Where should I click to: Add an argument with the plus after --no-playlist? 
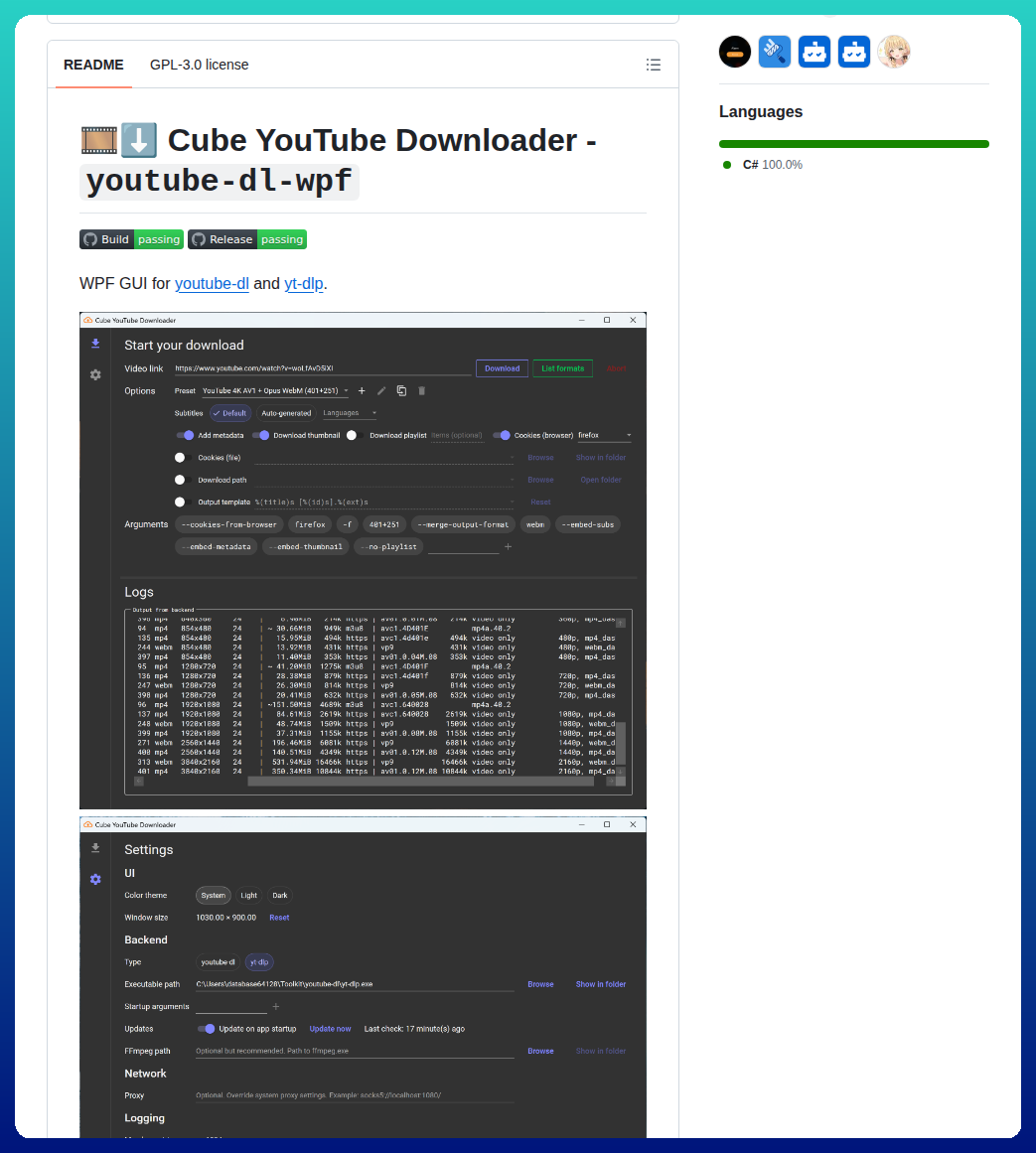point(509,547)
